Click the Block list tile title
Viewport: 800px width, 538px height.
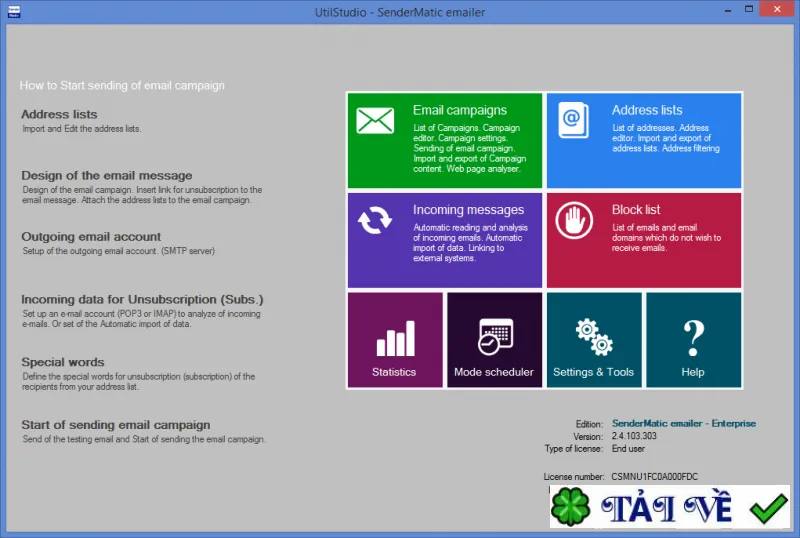tap(636, 210)
